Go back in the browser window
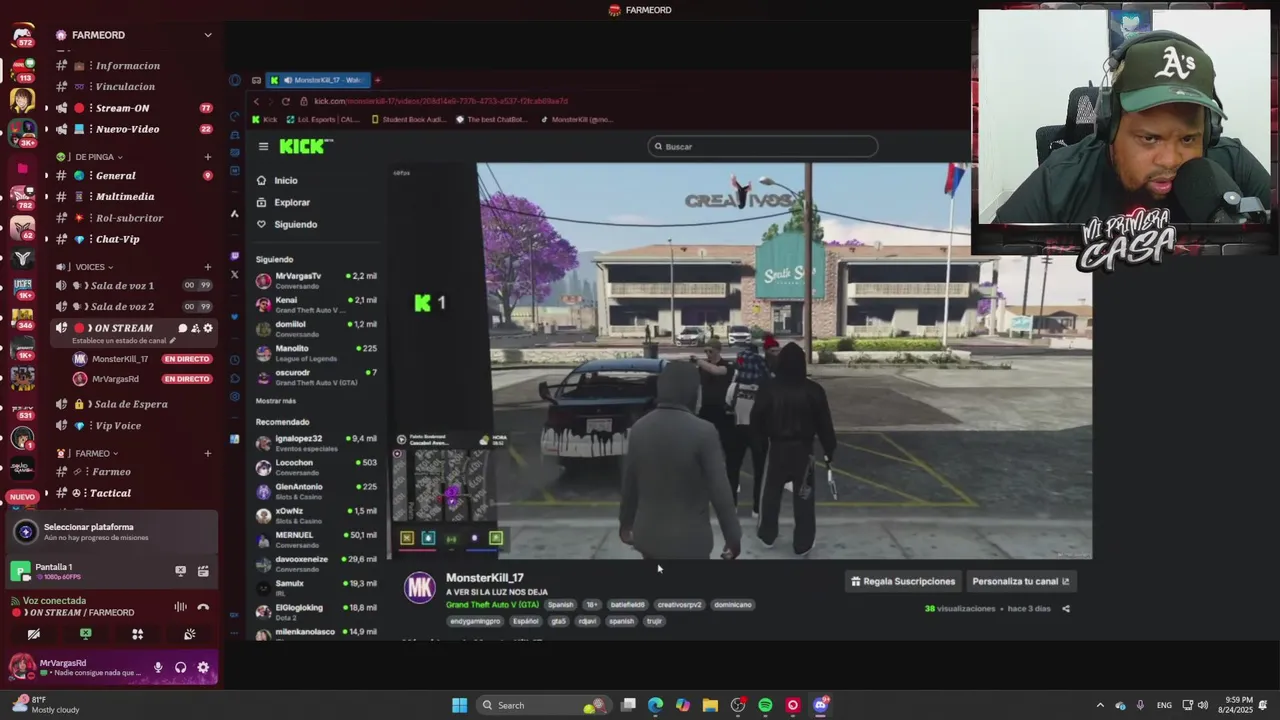Viewport: 1280px width, 720px height. [256, 101]
